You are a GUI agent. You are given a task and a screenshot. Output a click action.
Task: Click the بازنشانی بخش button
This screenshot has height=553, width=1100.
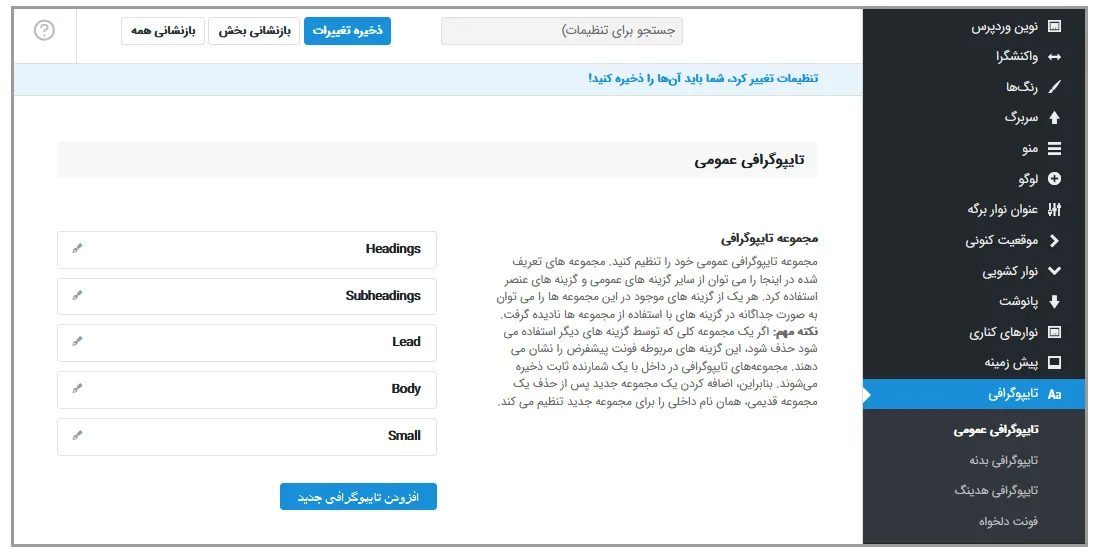point(254,31)
